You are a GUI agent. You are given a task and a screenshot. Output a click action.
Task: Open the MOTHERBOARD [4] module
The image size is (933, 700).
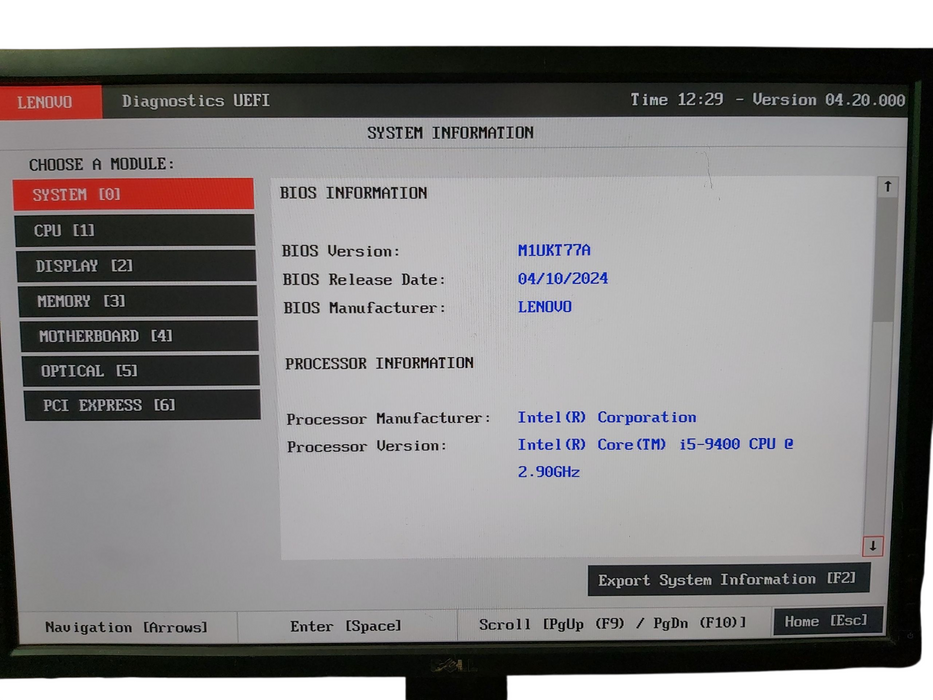[140, 336]
